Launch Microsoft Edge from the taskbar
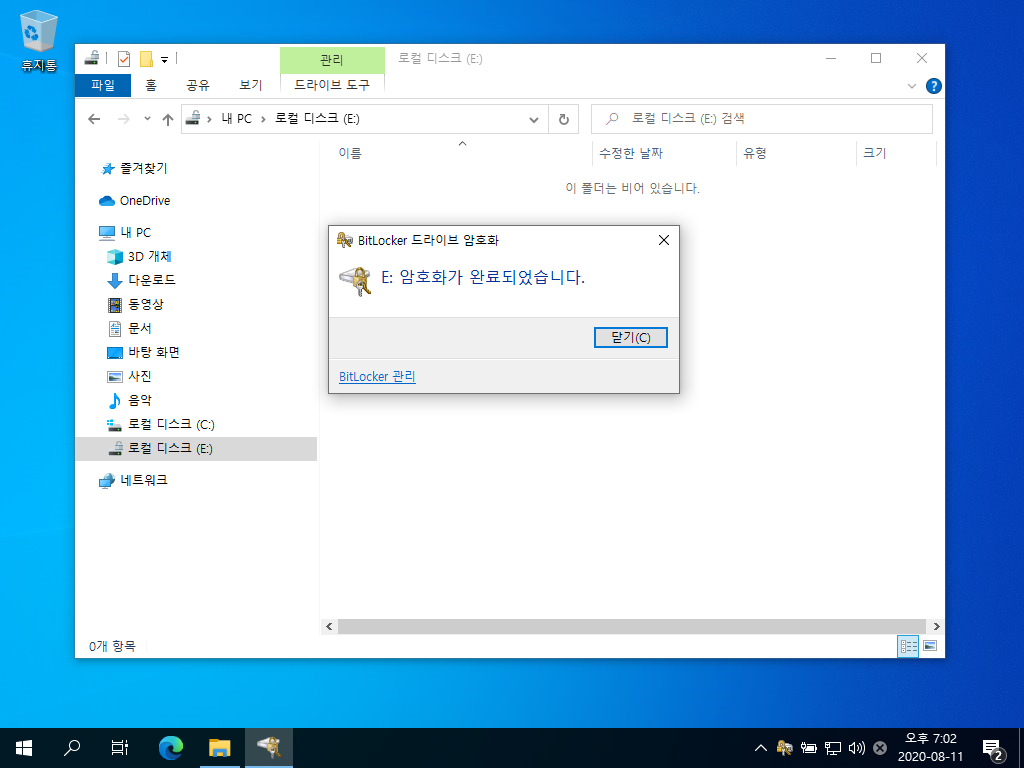Screen dimensions: 1024x768 click(171, 748)
